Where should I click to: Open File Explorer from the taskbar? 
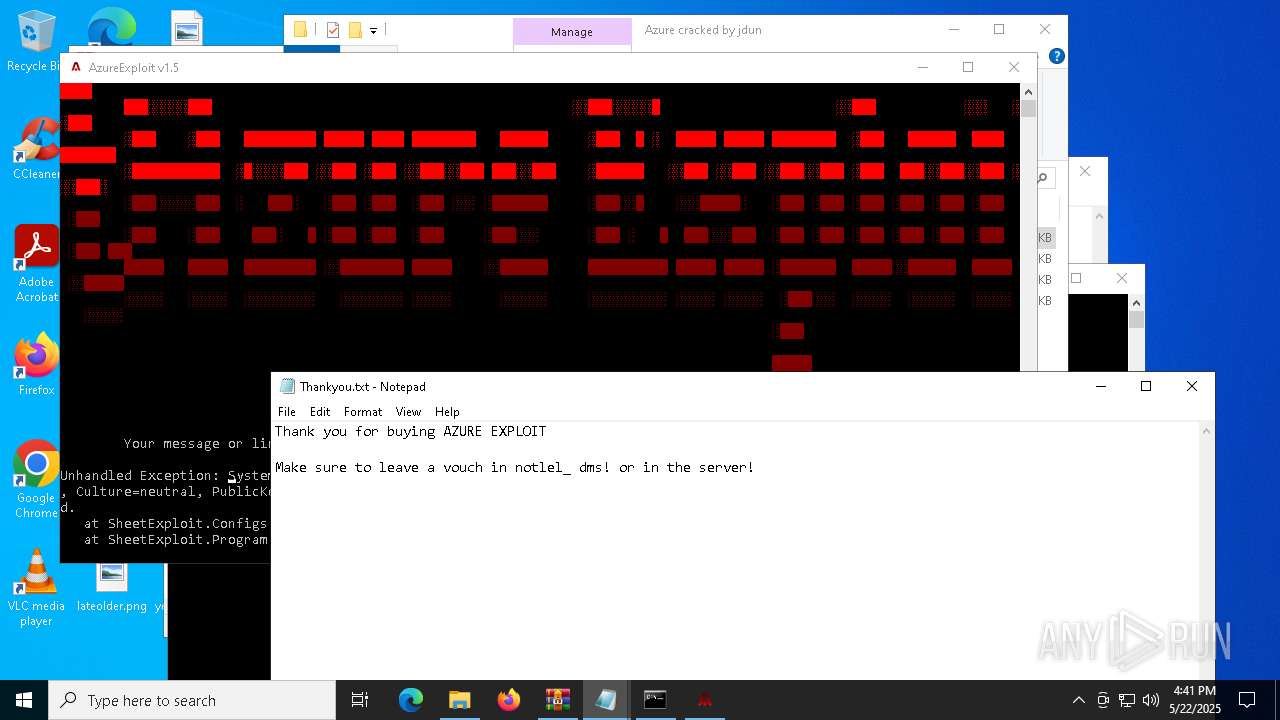click(x=460, y=700)
